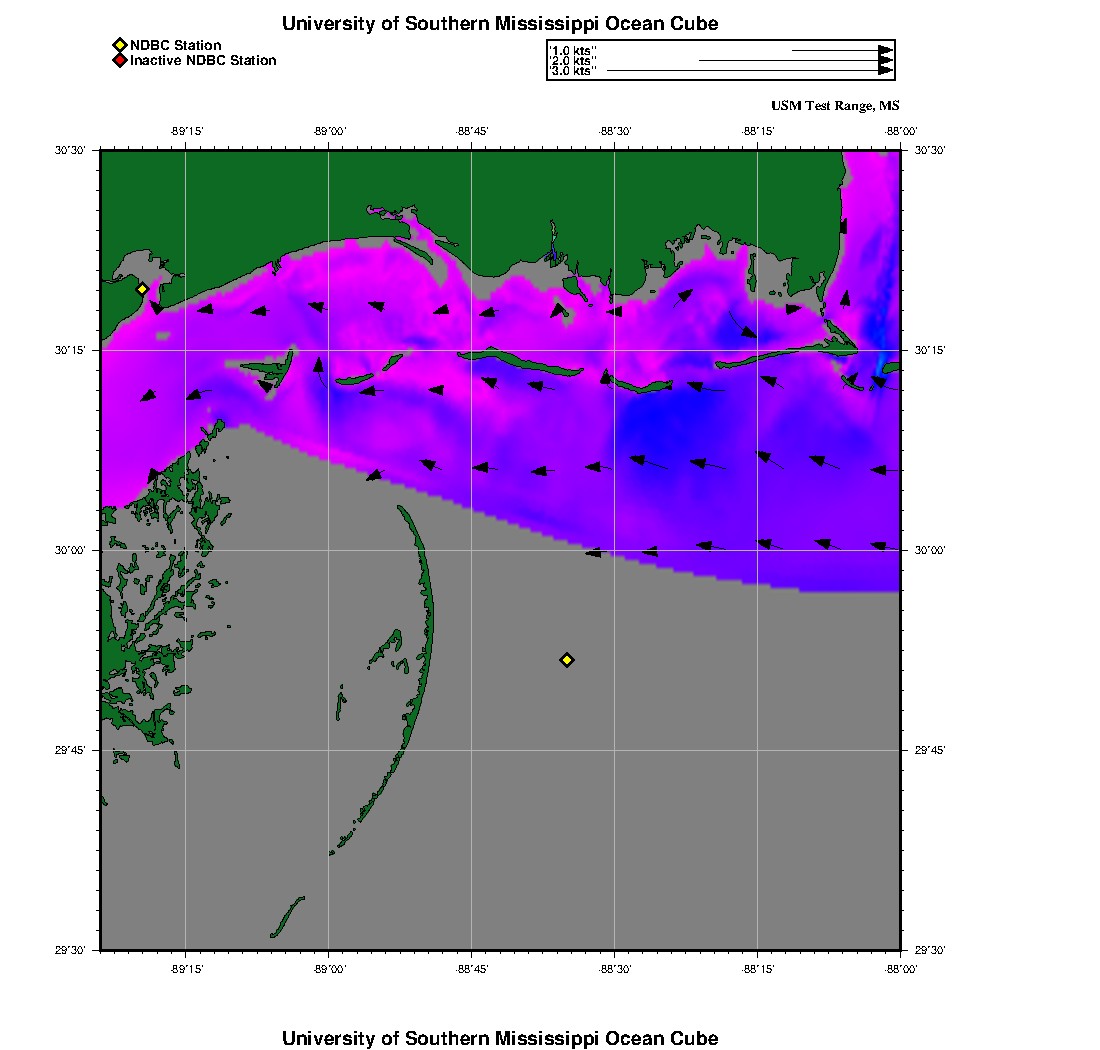Click the -89°00' longitude label above map
This screenshot has width=1100, height=1050.
click(329, 131)
